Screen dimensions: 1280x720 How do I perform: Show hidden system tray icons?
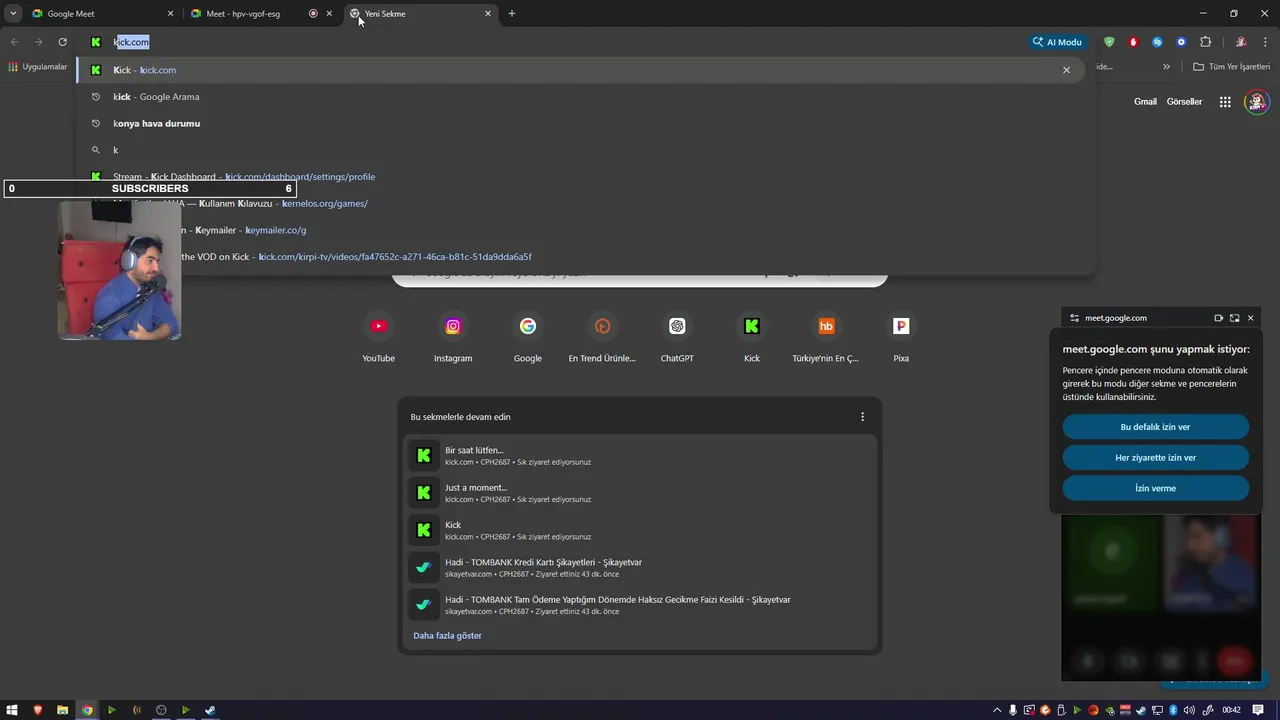pyautogui.click(x=998, y=710)
